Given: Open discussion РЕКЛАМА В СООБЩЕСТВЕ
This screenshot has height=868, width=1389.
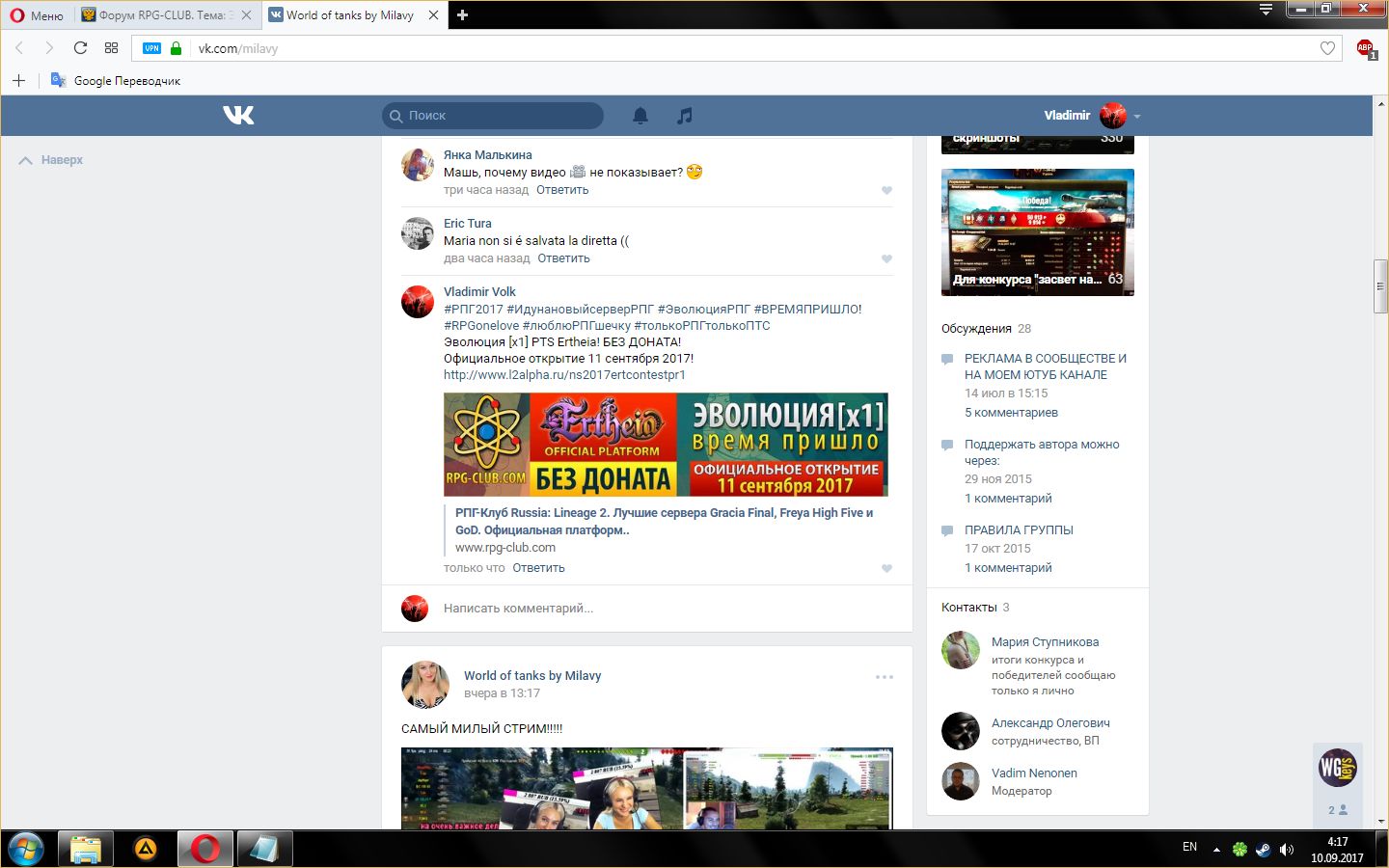Looking at the screenshot, I should (1046, 366).
